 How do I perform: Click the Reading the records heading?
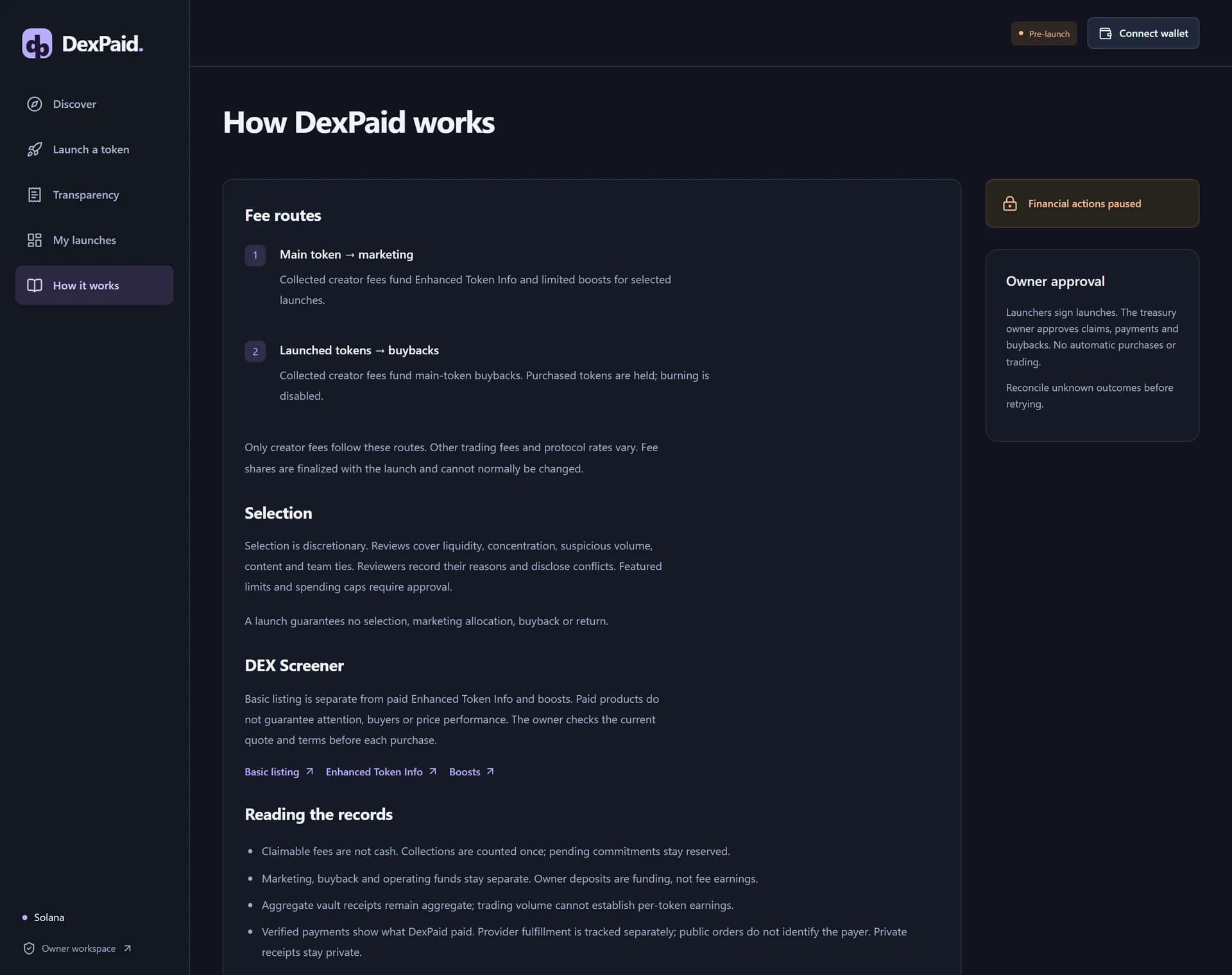318,815
